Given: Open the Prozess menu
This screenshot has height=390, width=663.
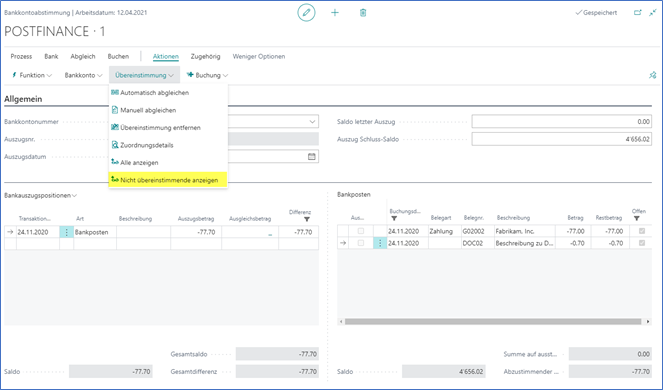Looking at the screenshot, I should (x=21, y=56).
